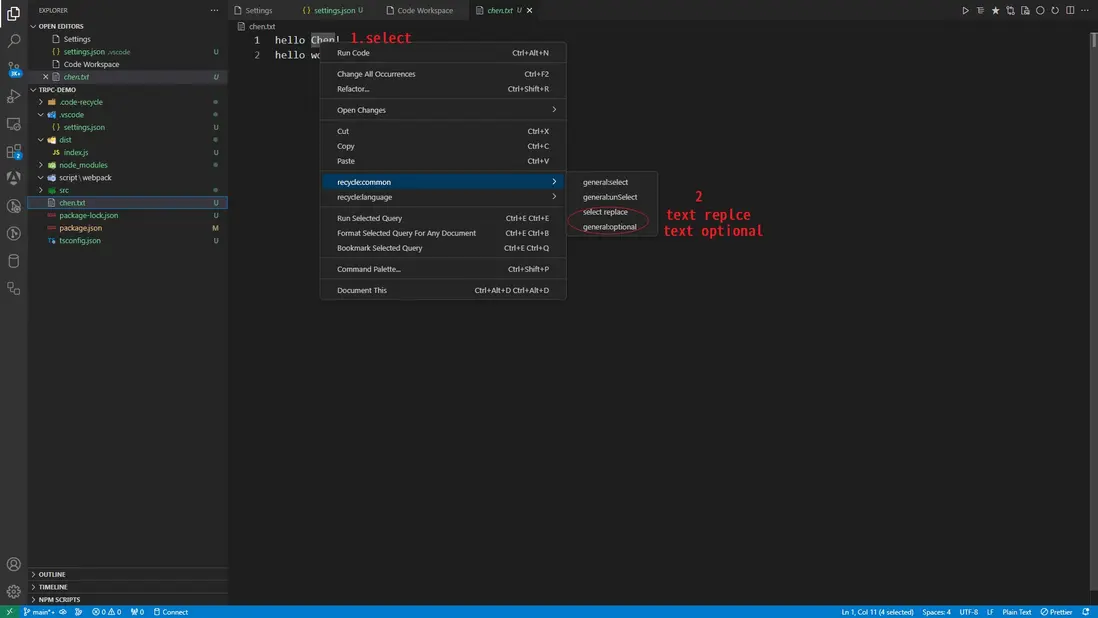Open index.js in dist folder

pyautogui.click(x=127, y=153)
